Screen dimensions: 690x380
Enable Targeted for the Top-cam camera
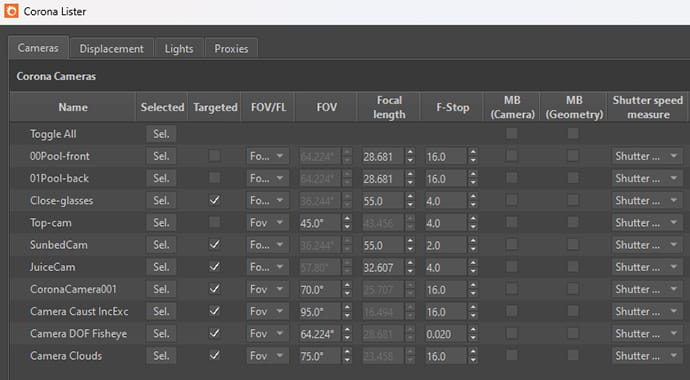[214, 222]
